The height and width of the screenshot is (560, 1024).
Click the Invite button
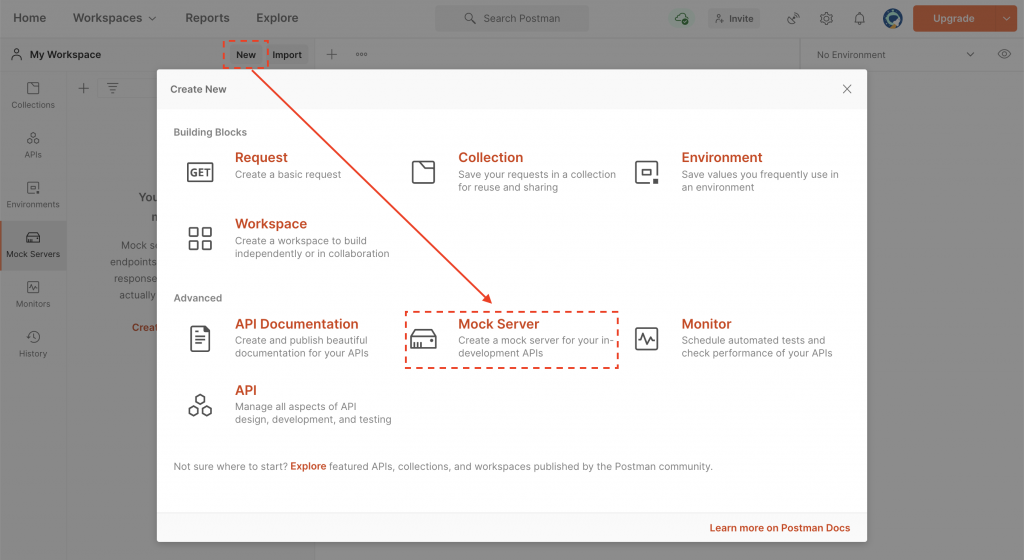[x=734, y=18]
